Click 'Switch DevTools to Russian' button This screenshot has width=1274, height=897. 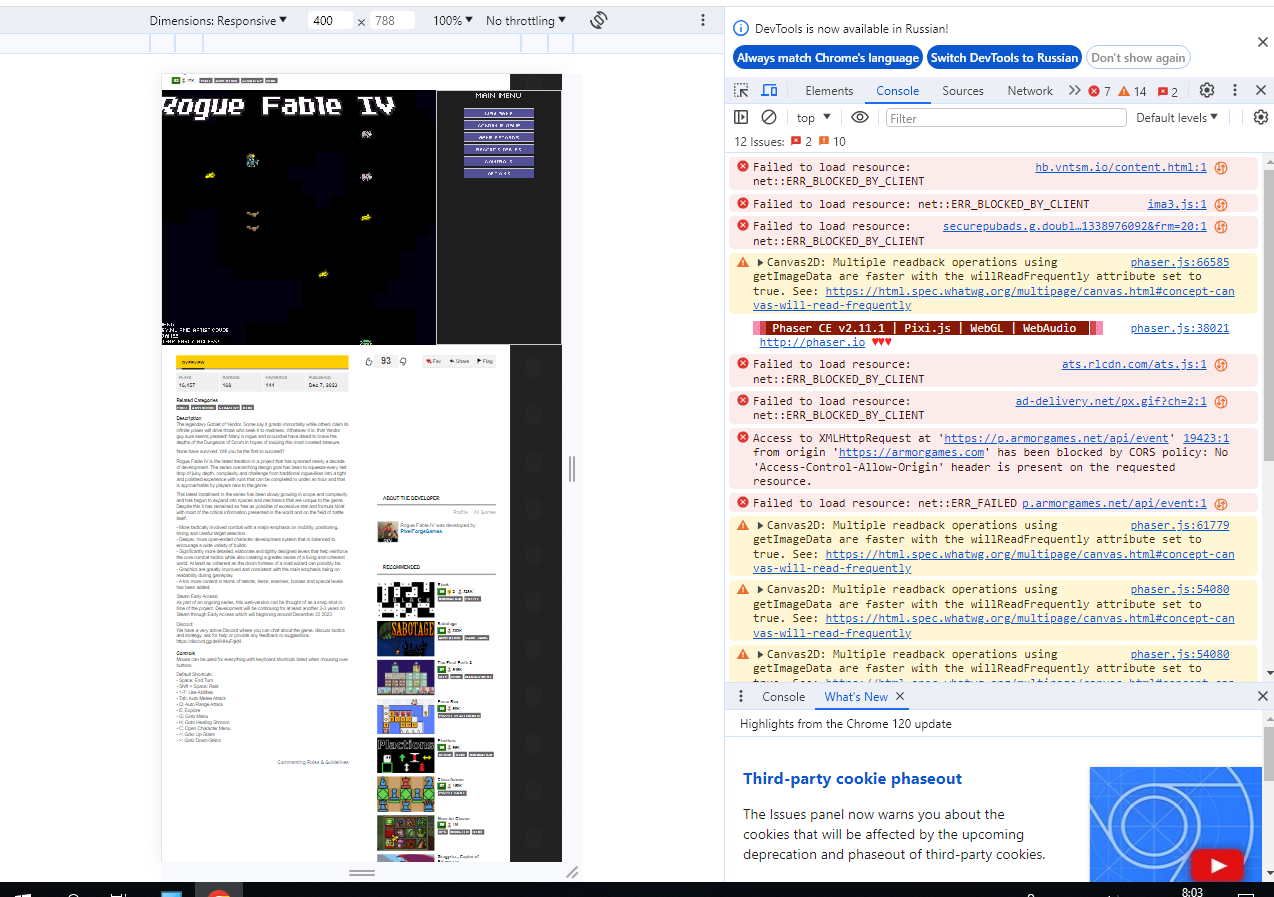click(1004, 57)
